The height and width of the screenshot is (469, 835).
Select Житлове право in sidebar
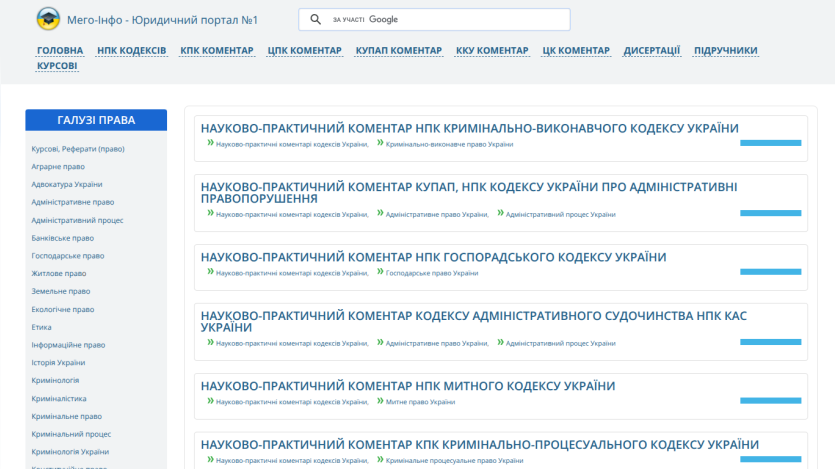tap(59, 274)
